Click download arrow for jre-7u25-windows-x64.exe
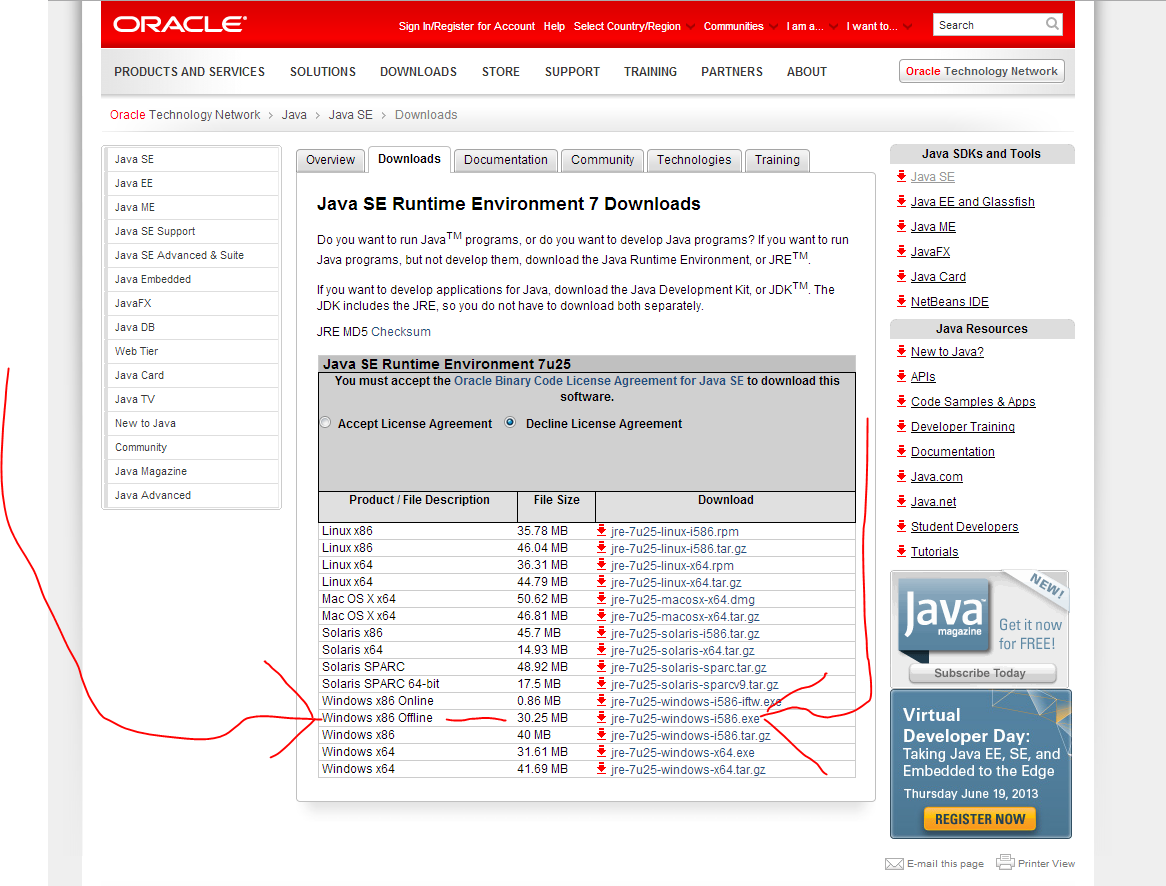The image size is (1166, 886). coord(602,752)
